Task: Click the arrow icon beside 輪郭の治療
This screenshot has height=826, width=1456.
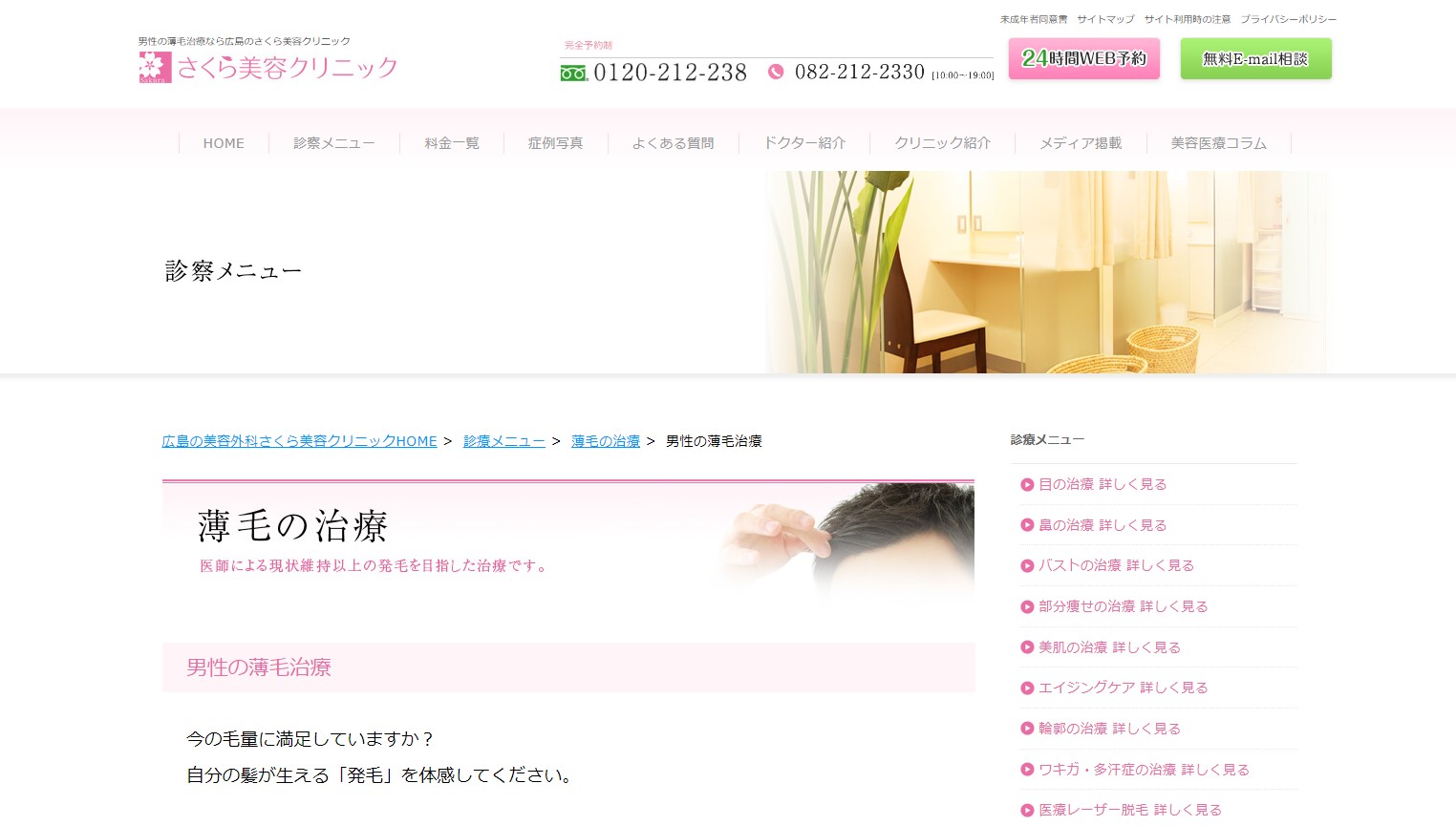Action: (1027, 729)
